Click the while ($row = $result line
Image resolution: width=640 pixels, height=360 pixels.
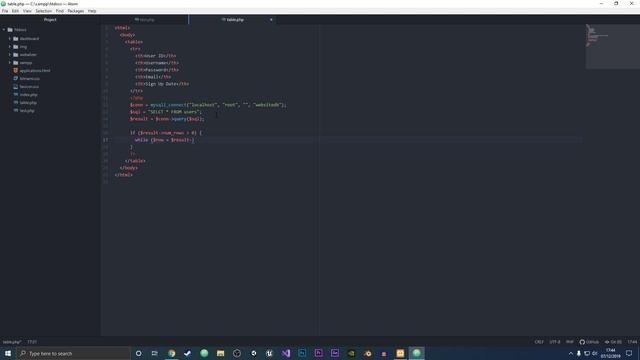tap(164, 140)
